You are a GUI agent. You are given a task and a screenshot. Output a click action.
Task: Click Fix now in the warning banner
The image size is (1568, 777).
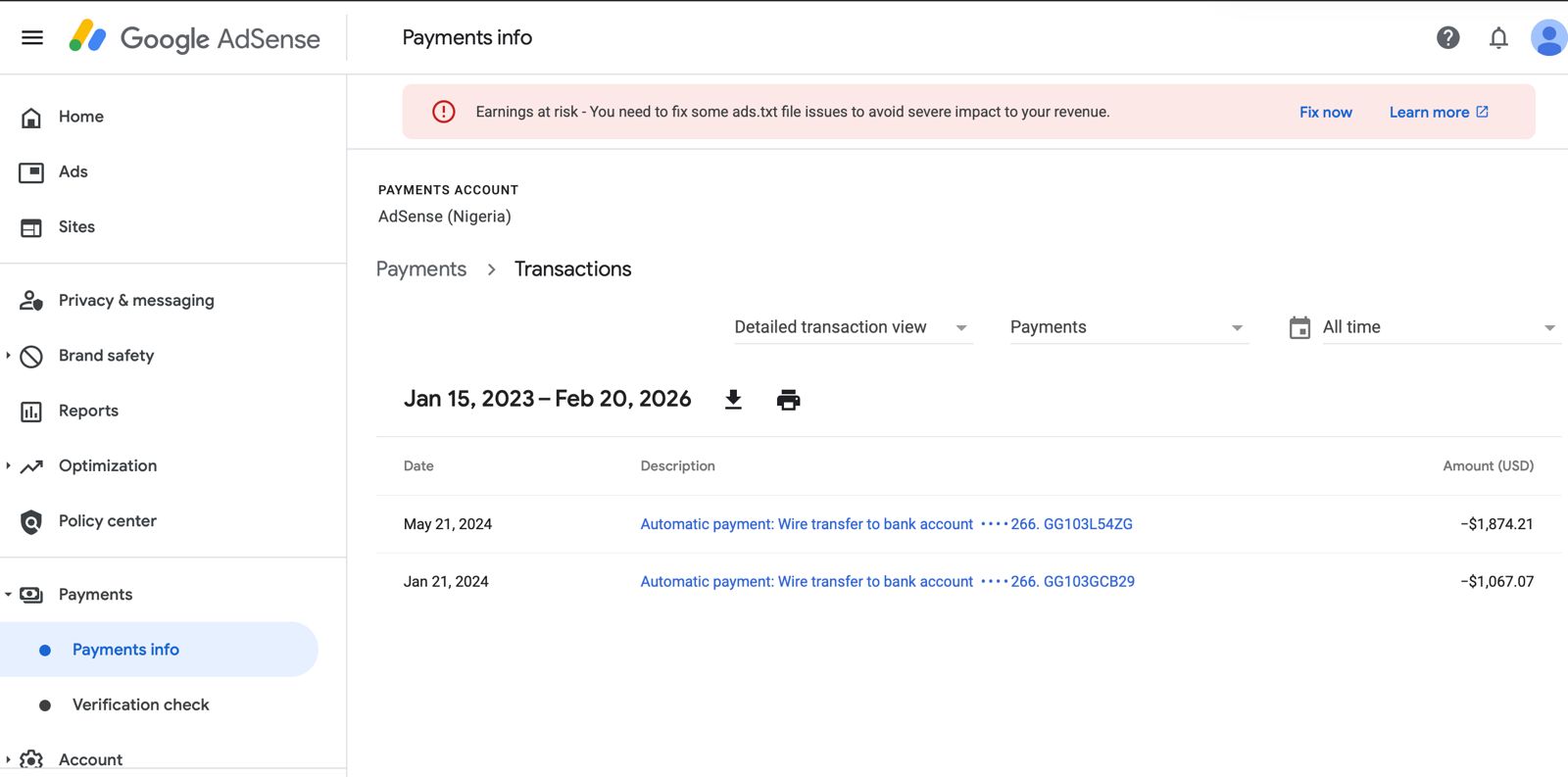1325,112
